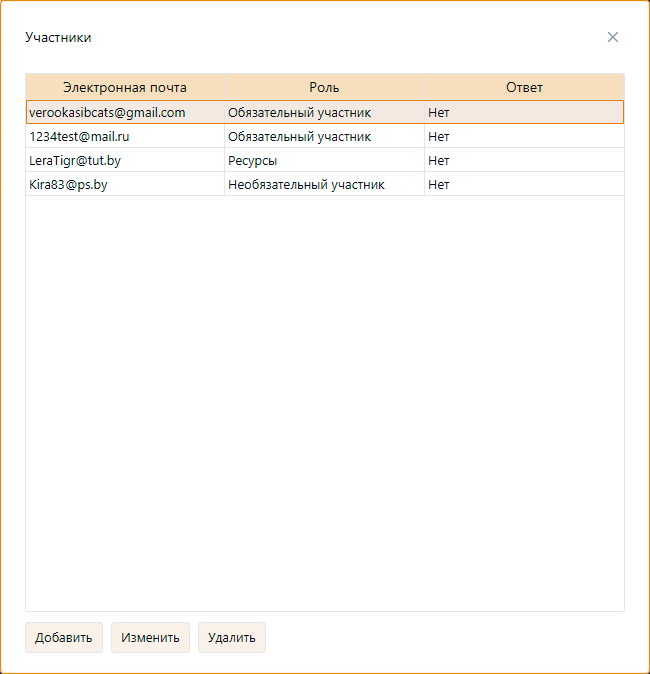Screen dimensions: 650x674
Task: Sort by Электронная почта column header
Action: (125, 87)
